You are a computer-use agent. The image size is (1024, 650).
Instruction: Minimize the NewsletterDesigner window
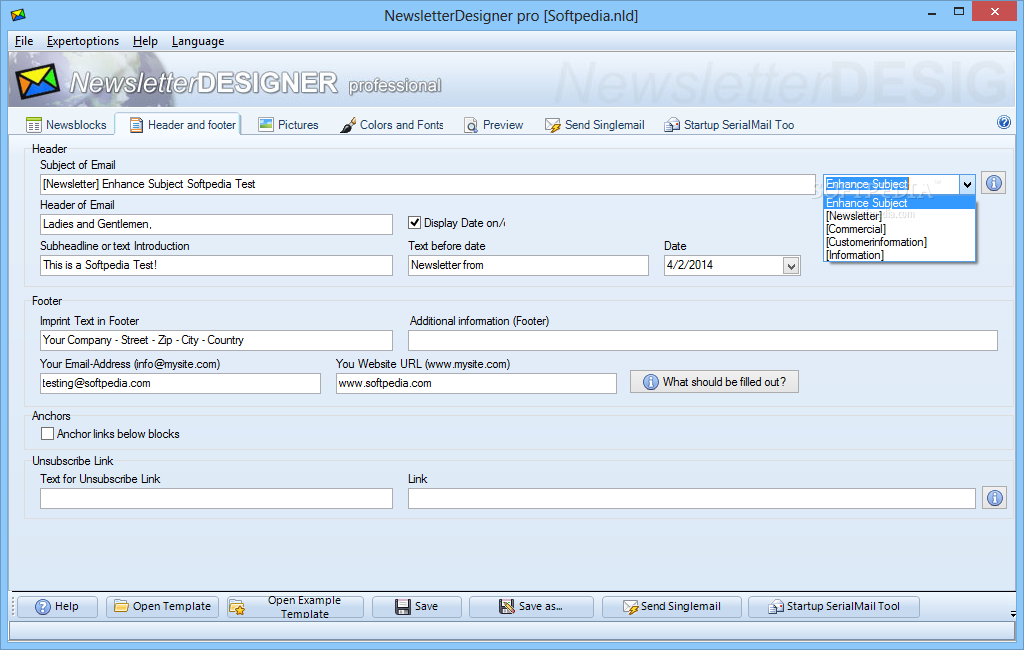[x=932, y=12]
